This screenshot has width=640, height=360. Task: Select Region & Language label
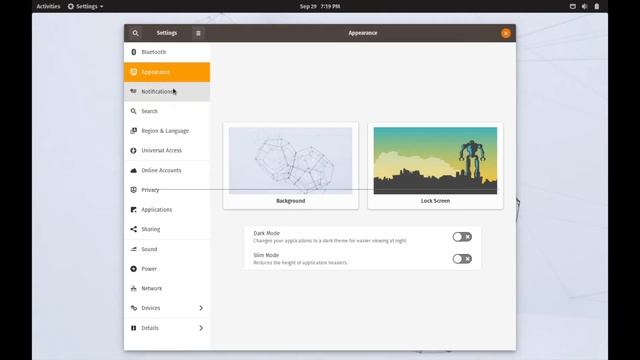165,131
